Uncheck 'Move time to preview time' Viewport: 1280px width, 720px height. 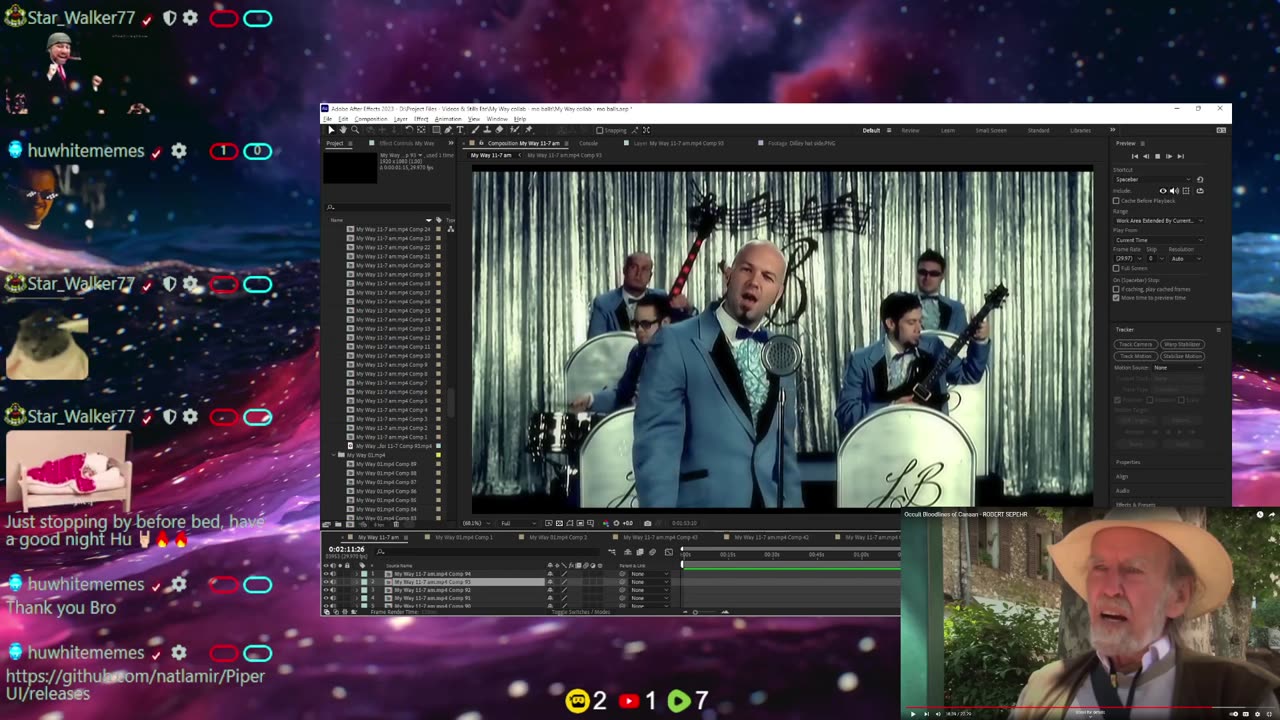(1116, 298)
